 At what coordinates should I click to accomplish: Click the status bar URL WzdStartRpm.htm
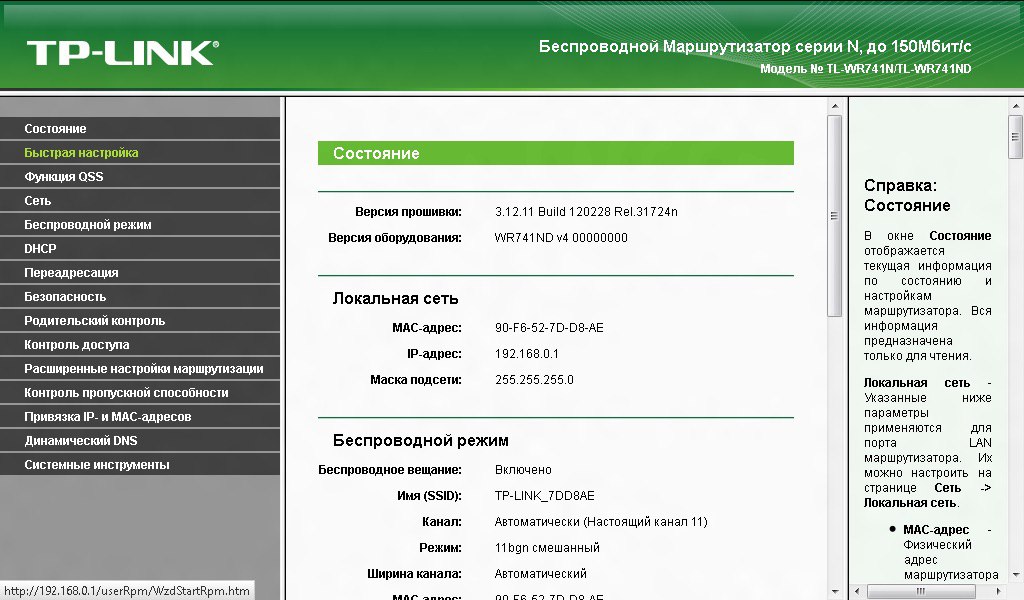click(127, 591)
